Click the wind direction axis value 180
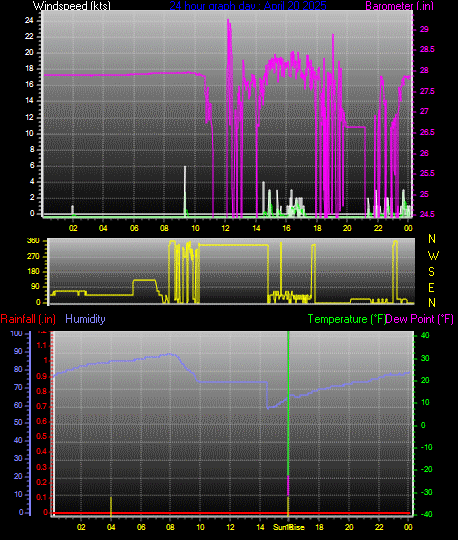The image size is (458, 540). [x=33, y=271]
